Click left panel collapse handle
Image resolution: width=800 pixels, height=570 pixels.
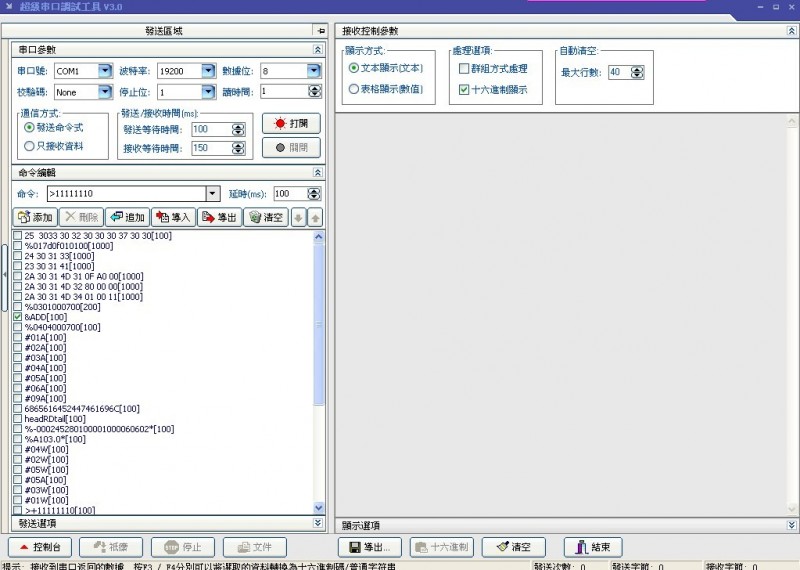coord(4,276)
